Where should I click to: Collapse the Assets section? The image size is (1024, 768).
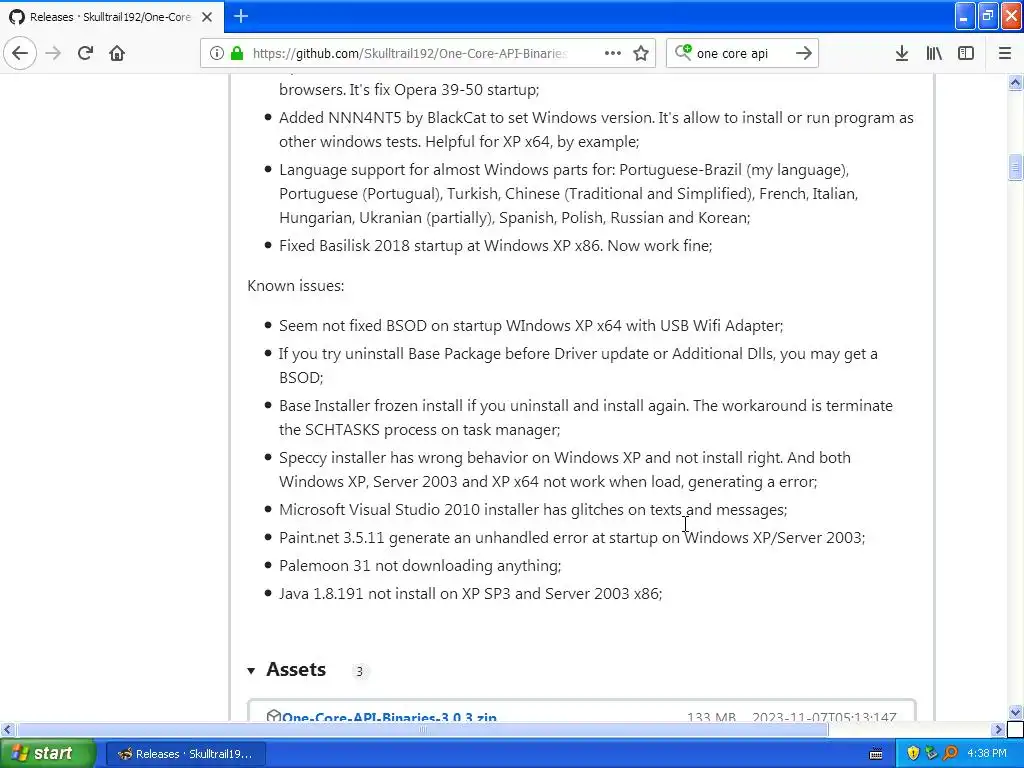click(x=251, y=671)
